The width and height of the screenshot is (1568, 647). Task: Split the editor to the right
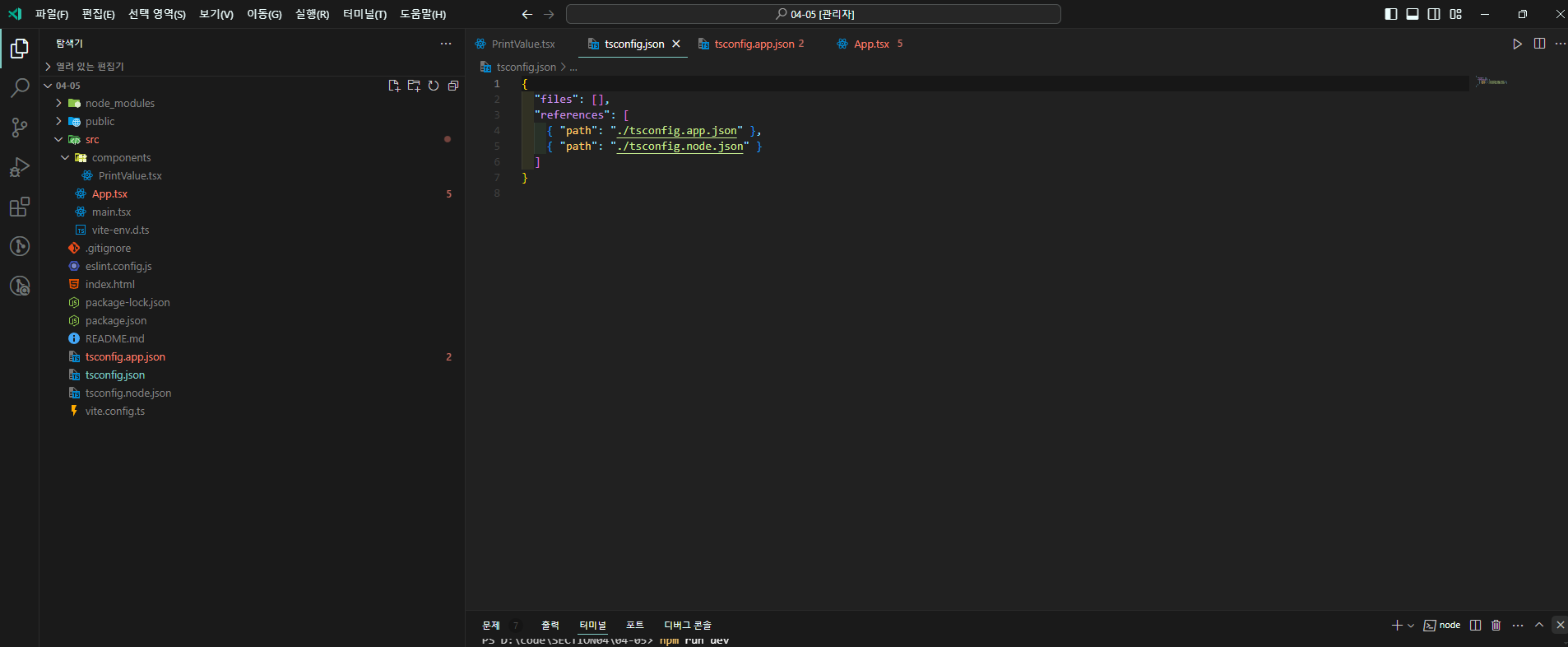[1539, 44]
